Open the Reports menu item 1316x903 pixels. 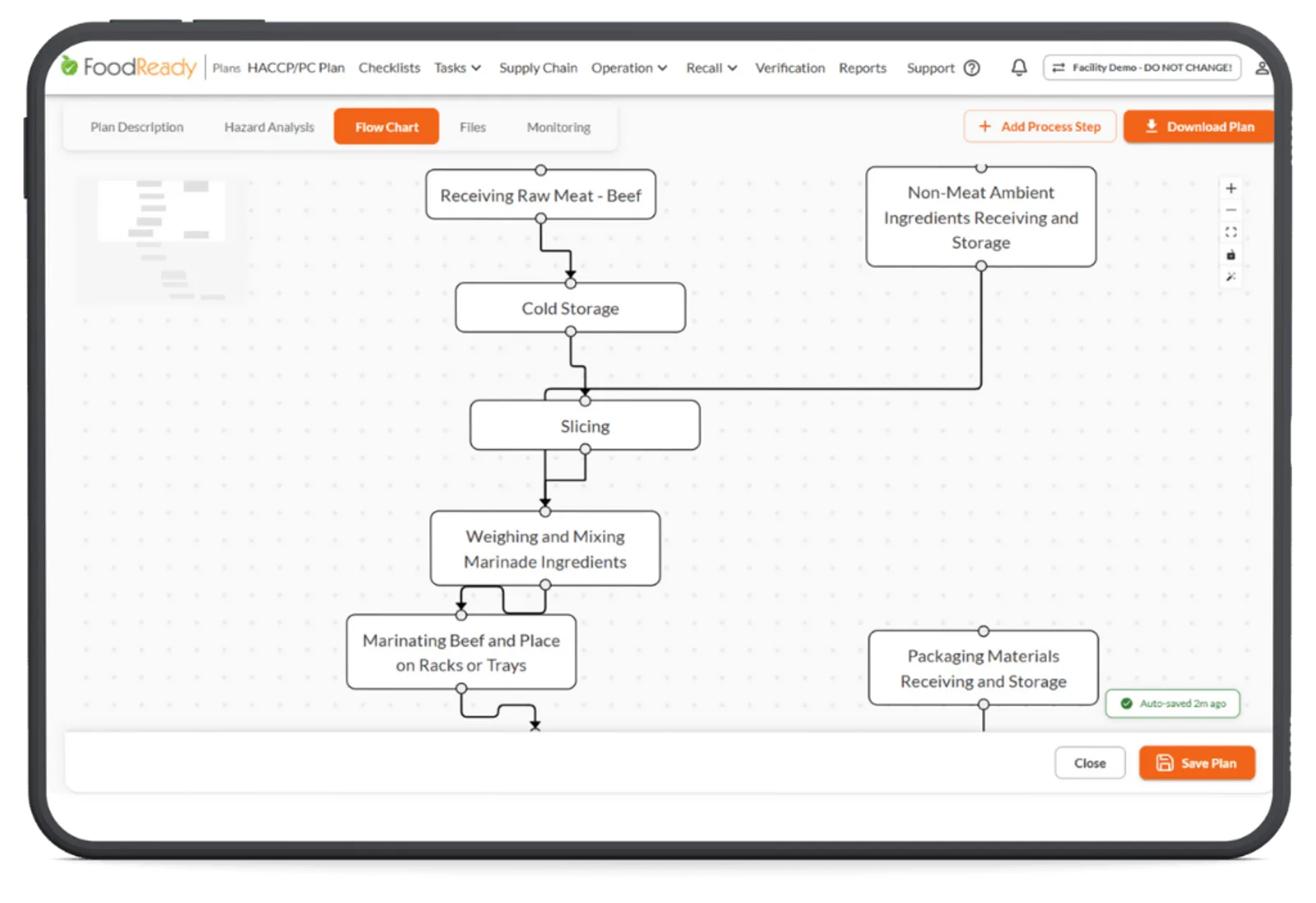(x=862, y=68)
